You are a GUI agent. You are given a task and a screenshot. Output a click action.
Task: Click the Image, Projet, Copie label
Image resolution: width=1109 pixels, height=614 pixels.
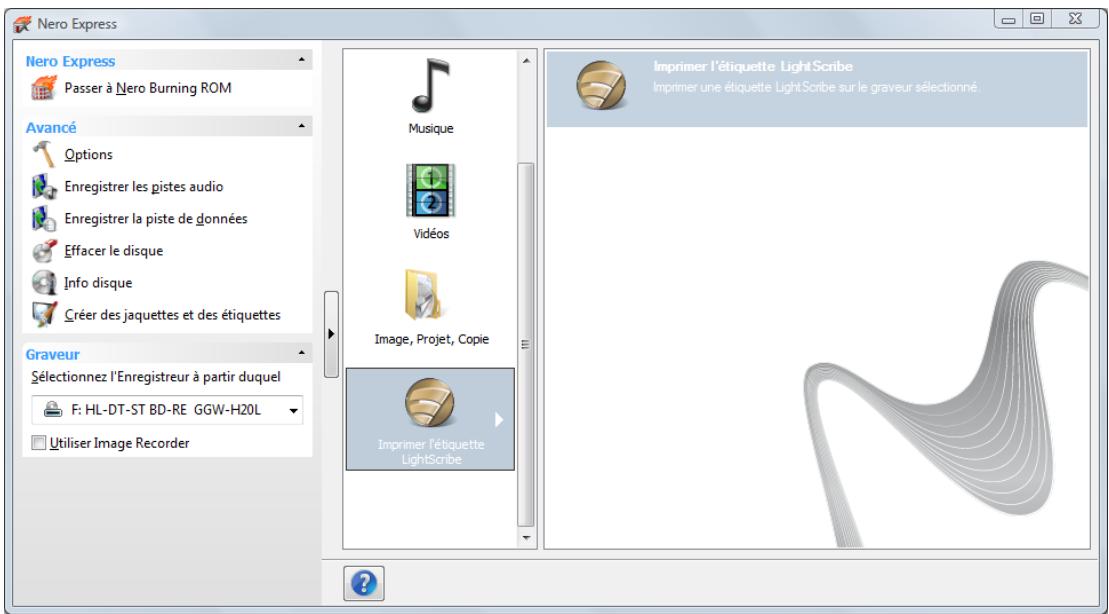click(431, 340)
